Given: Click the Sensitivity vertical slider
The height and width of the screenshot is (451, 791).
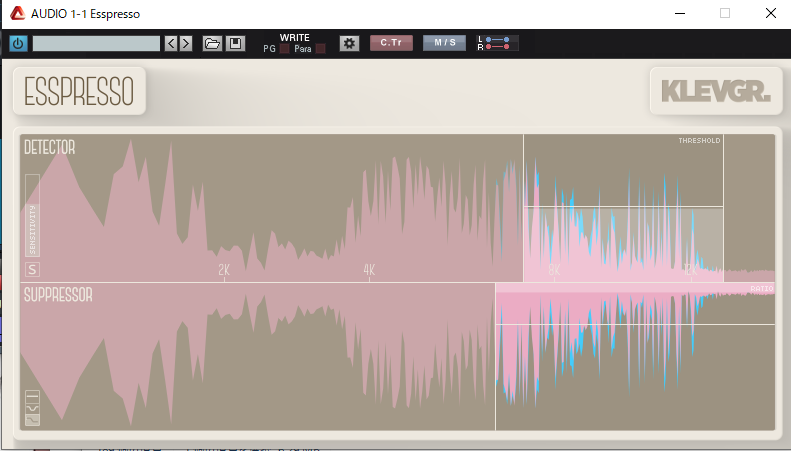Looking at the screenshot, I should 32,216.
